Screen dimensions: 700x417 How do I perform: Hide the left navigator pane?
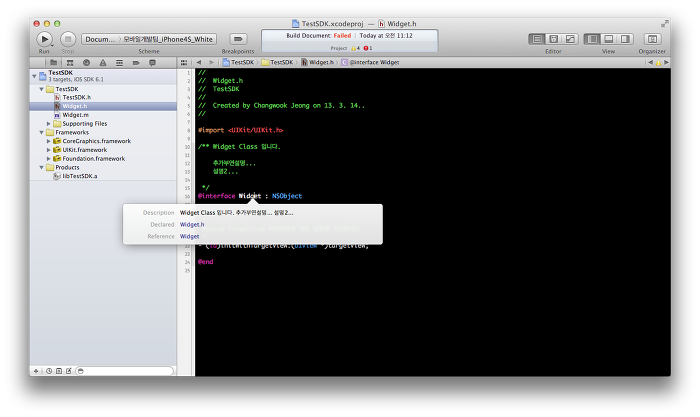point(592,39)
